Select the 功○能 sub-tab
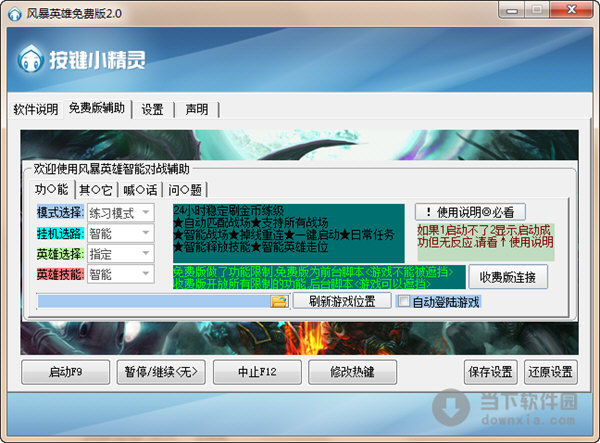This screenshot has height=443, width=600. (x=52, y=189)
